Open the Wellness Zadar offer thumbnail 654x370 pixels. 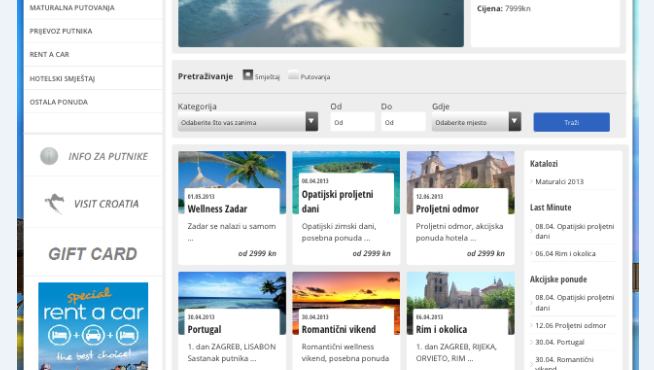tap(232, 182)
